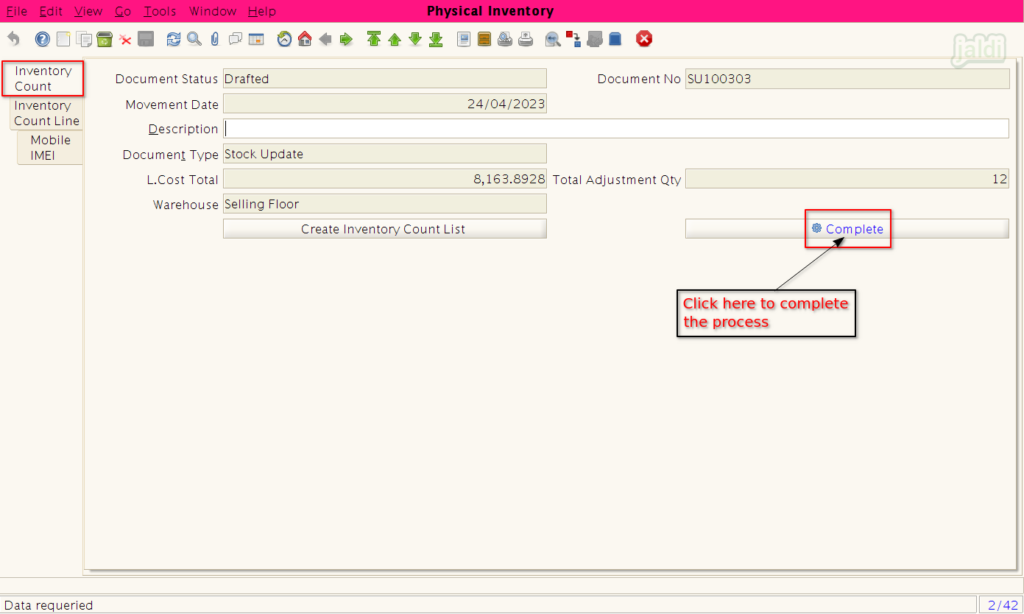Open Chat with the speech bubbles icon
This screenshot has height=614, width=1024.
[235, 39]
